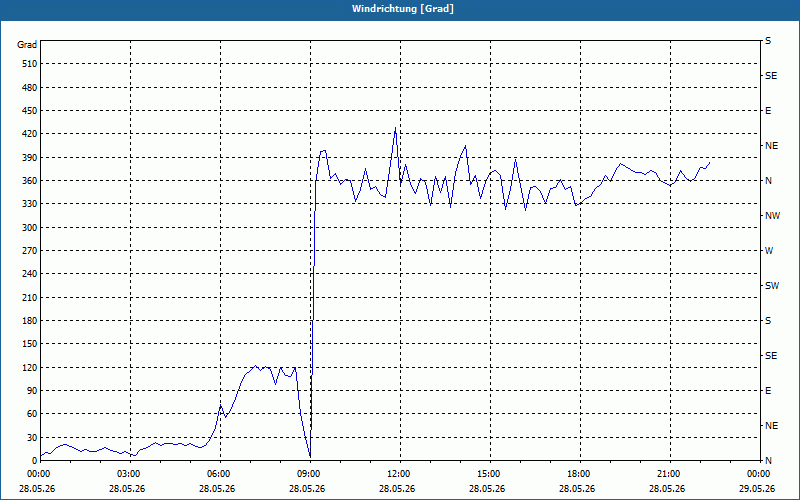Click the 'W' compass direction label
The width and height of the screenshot is (800, 500).
click(769, 251)
